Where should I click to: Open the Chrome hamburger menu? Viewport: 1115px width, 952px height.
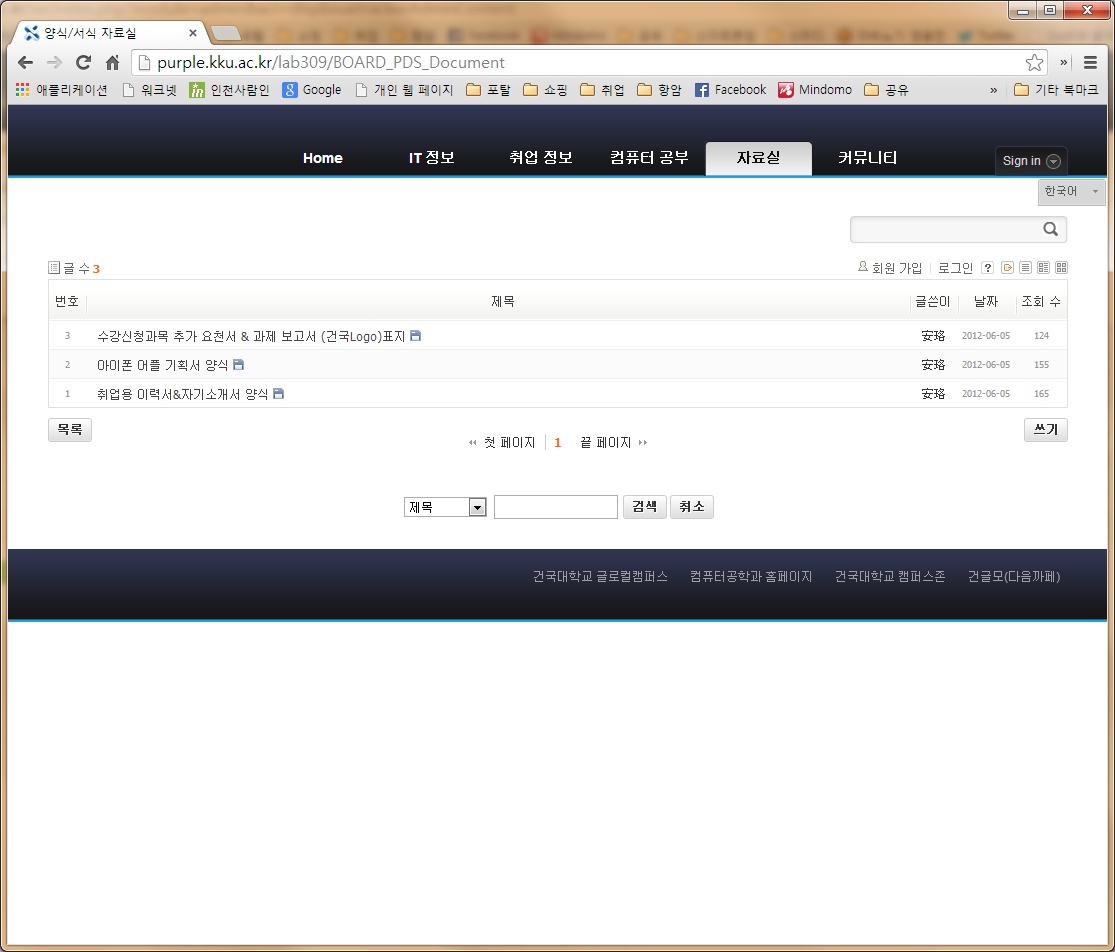pyautogui.click(x=1090, y=62)
